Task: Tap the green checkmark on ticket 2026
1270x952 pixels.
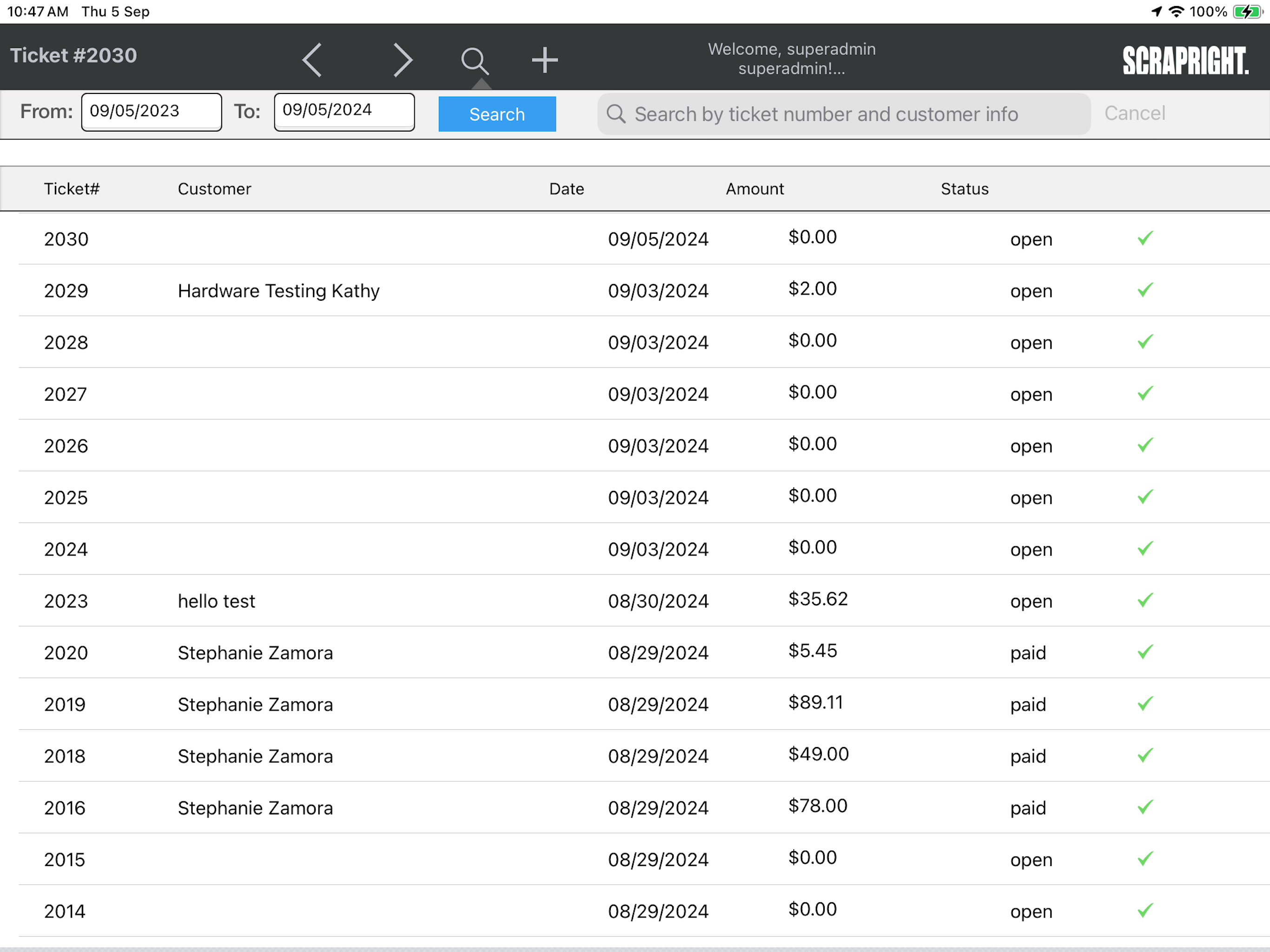Action: [x=1145, y=444]
